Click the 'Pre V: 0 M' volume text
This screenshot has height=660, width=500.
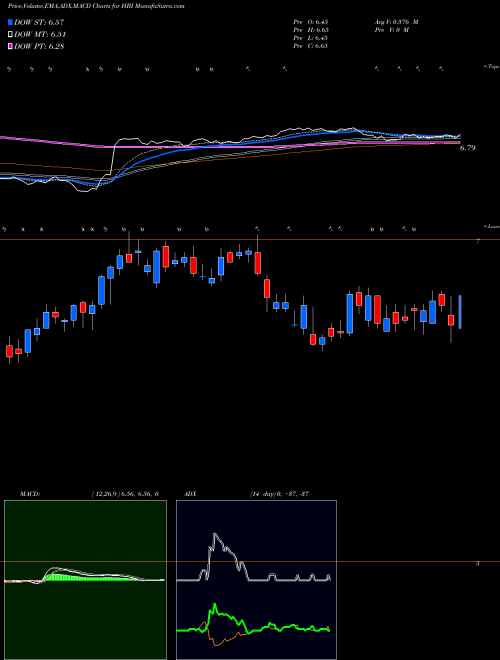391,30
